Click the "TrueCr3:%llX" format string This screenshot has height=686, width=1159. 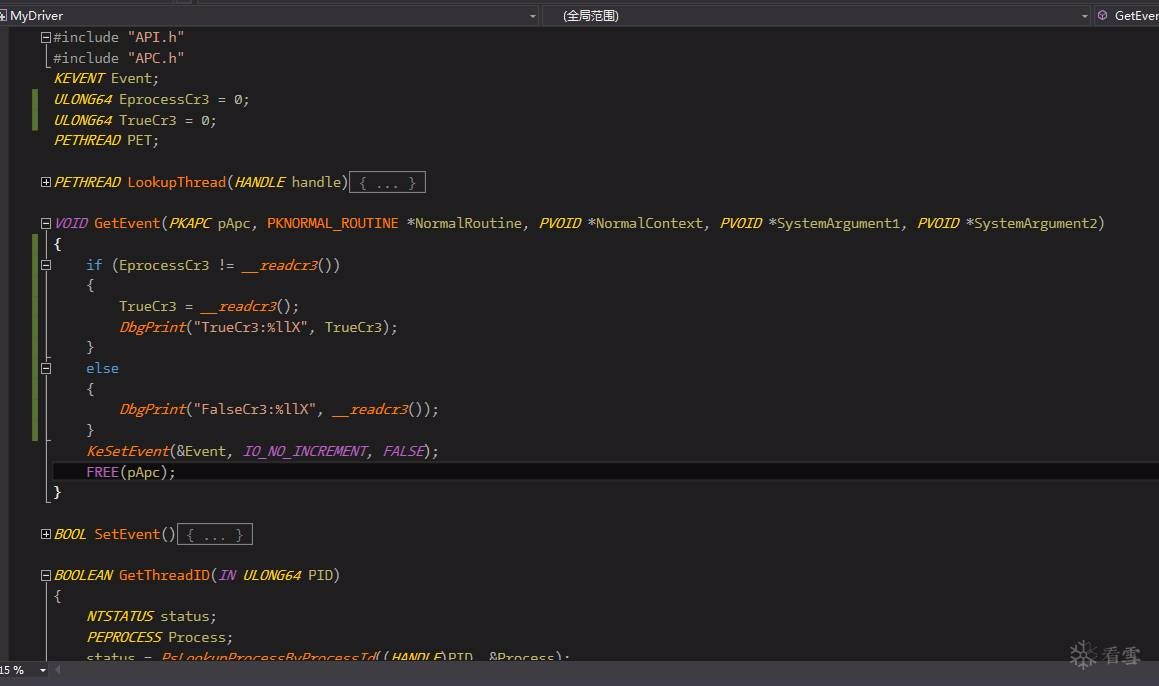251,327
